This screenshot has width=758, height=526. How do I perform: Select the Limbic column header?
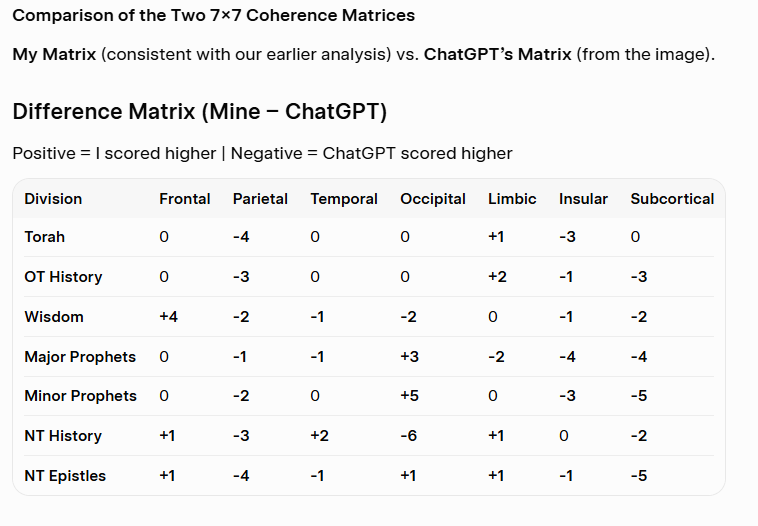pos(512,199)
